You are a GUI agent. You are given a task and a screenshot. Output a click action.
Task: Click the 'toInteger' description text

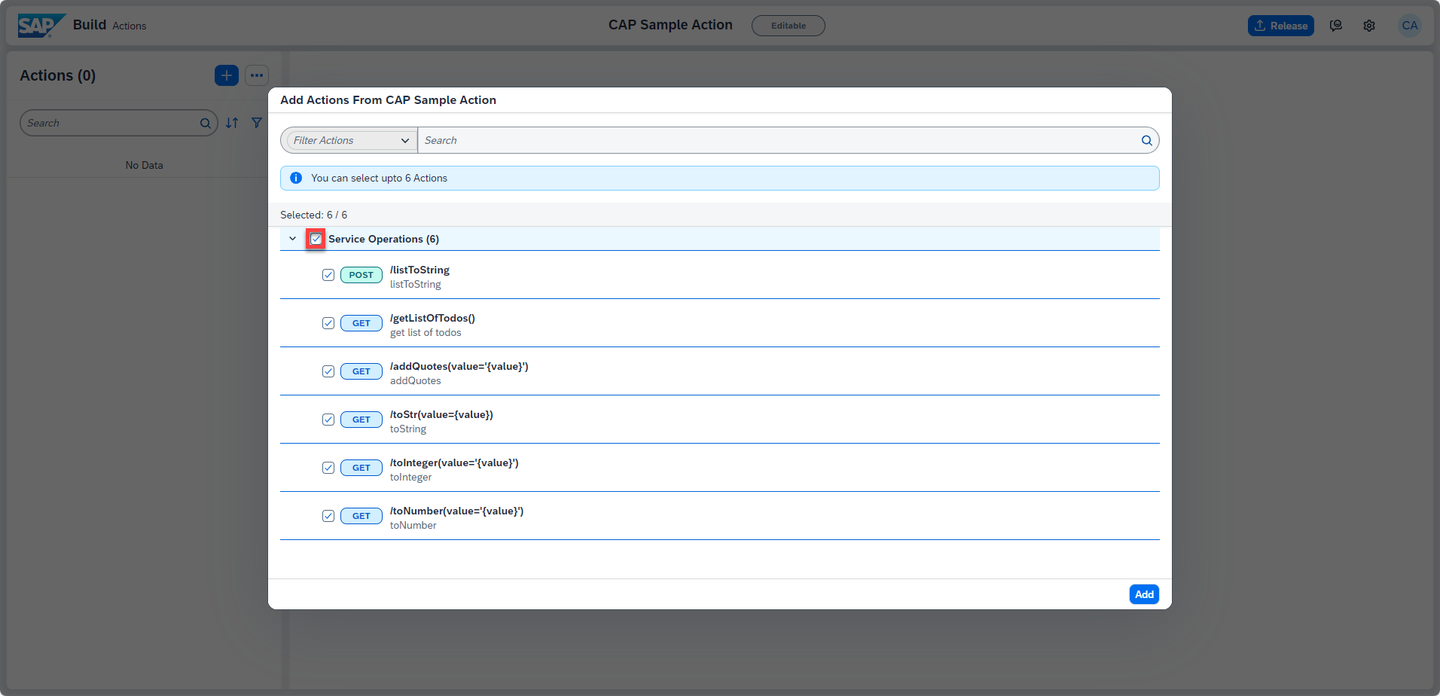tap(411, 477)
